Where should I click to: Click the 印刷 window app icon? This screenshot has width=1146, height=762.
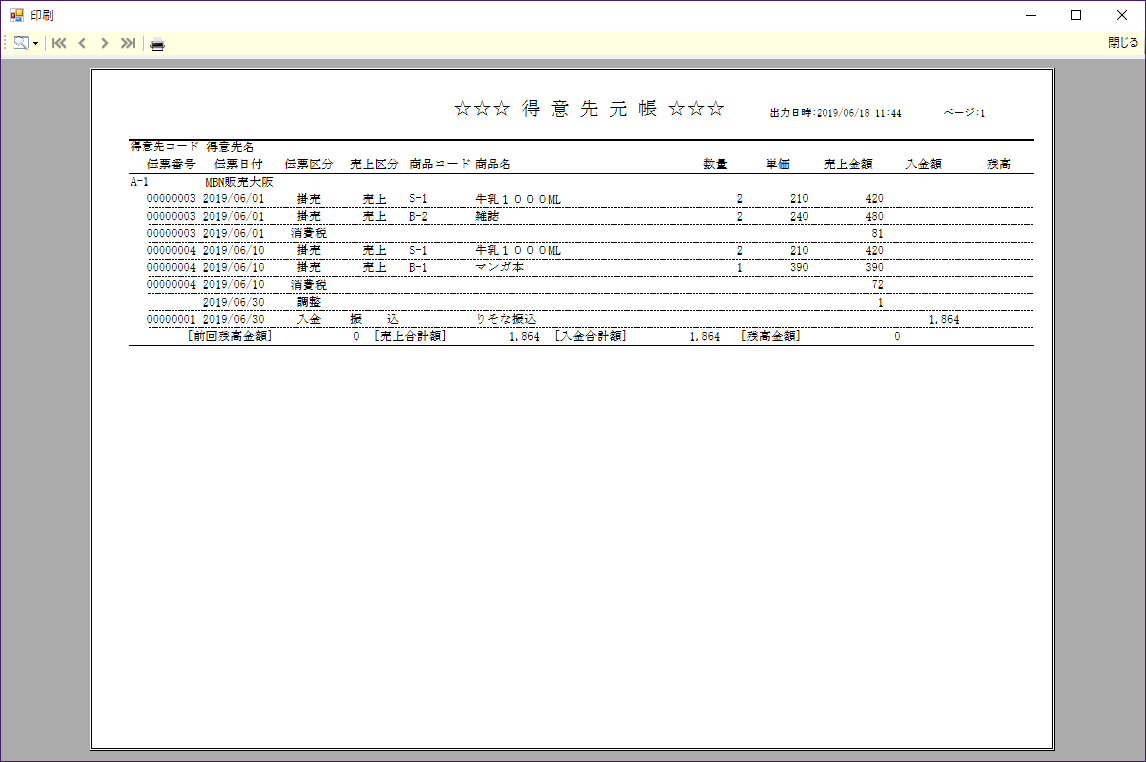16,15
